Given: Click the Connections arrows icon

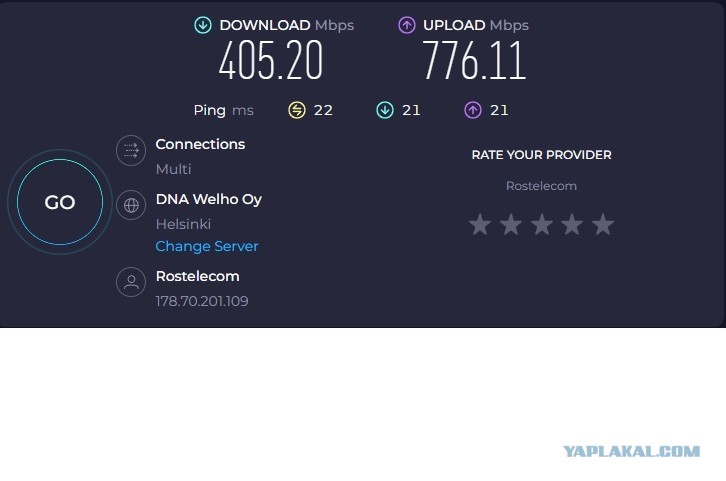Looking at the screenshot, I should (131, 150).
